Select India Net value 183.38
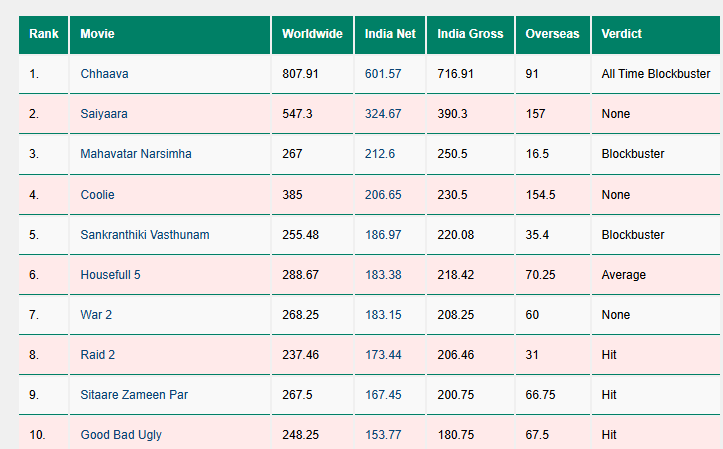This screenshot has height=449, width=723. click(383, 275)
